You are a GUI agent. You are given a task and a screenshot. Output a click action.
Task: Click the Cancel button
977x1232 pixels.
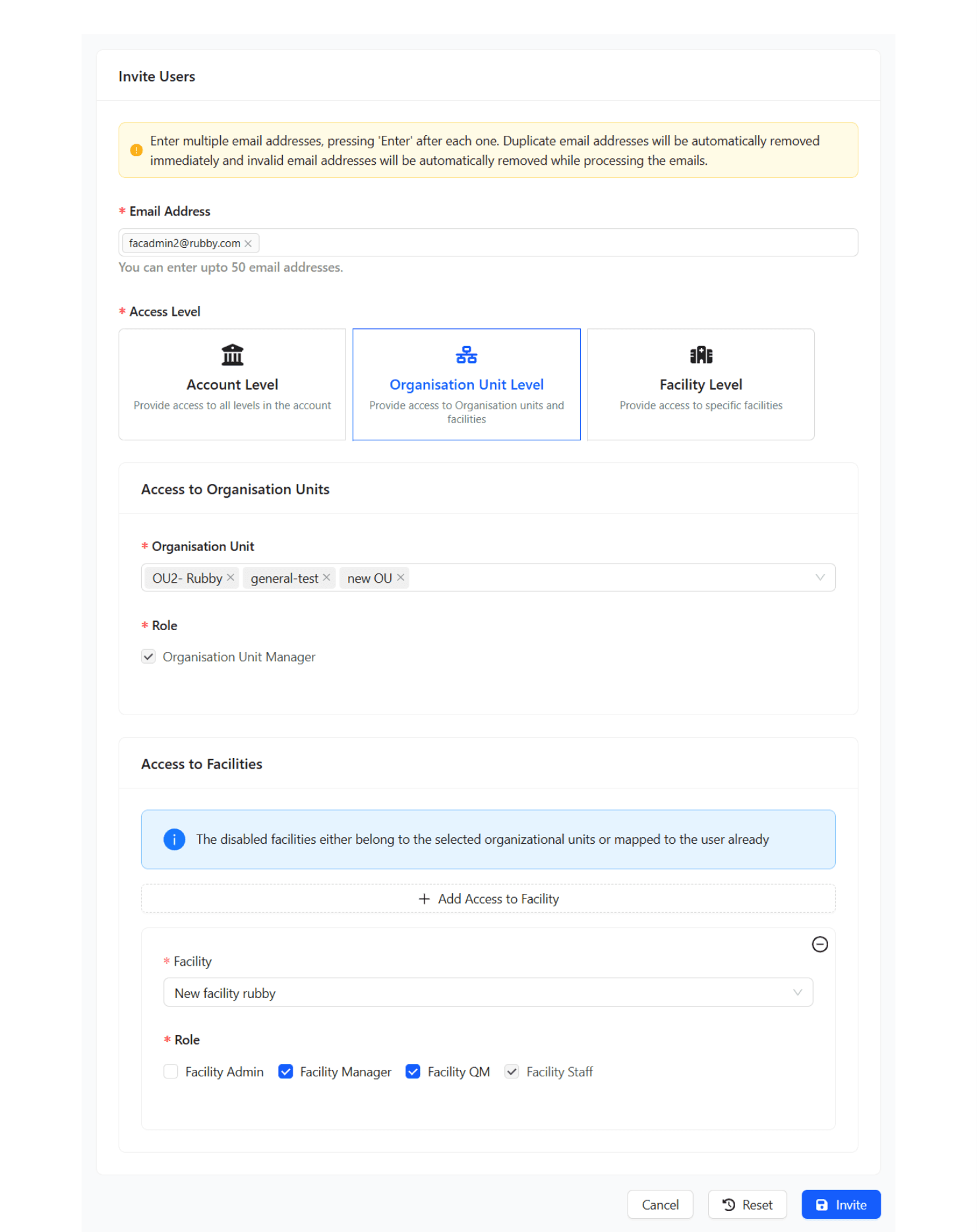click(x=660, y=1204)
